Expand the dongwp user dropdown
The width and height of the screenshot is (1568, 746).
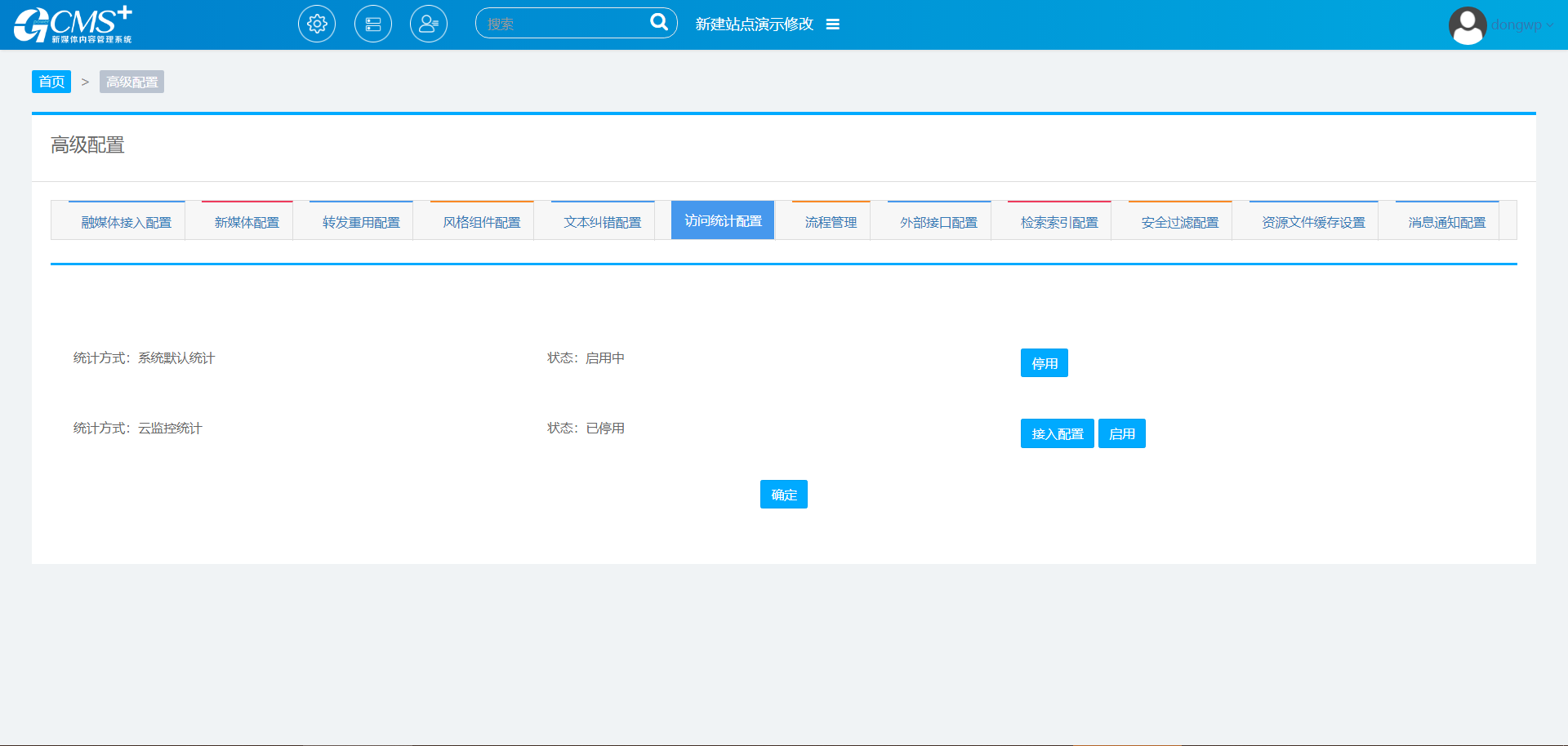[1523, 25]
